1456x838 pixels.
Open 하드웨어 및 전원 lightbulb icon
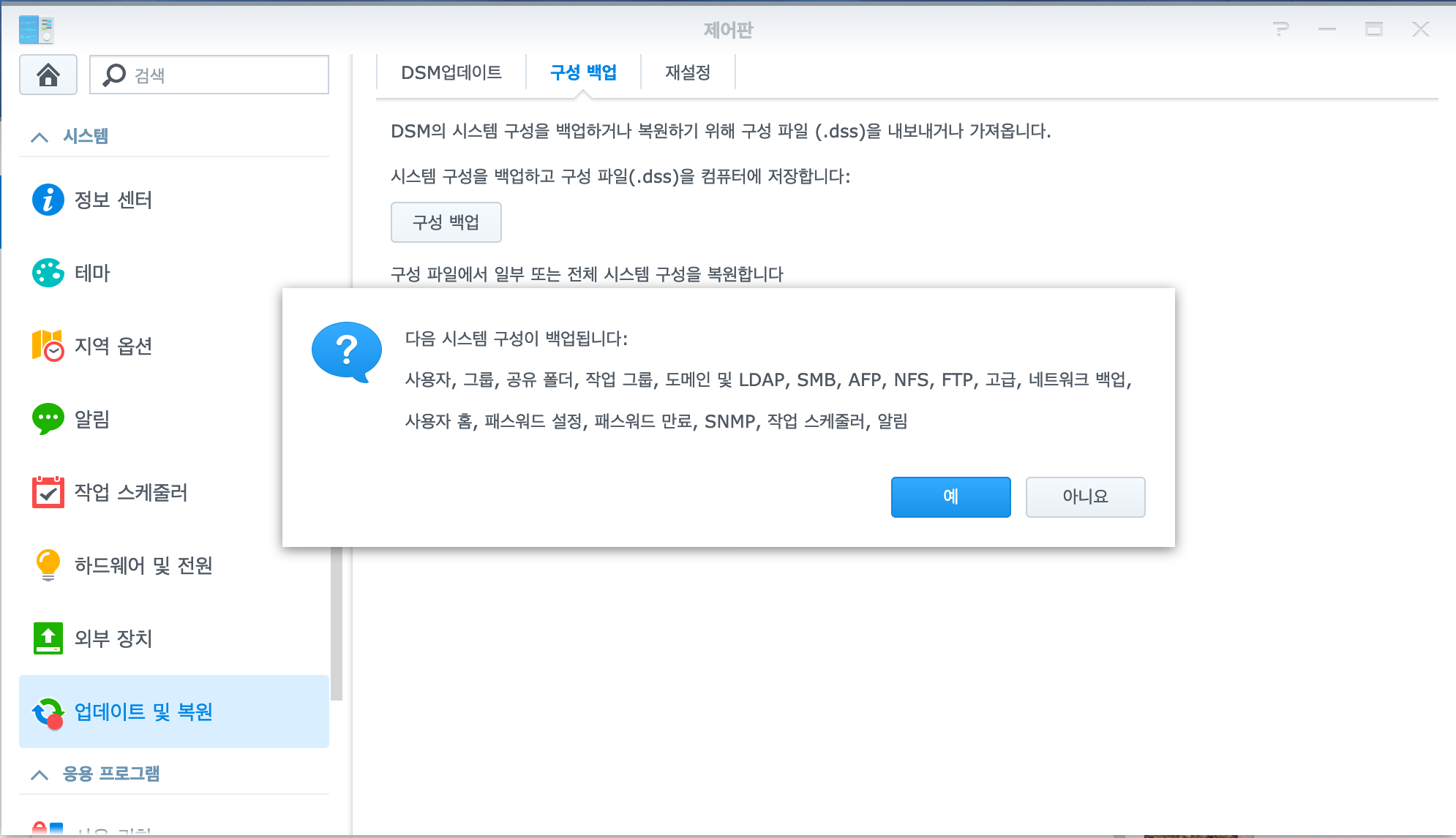point(48,565)
